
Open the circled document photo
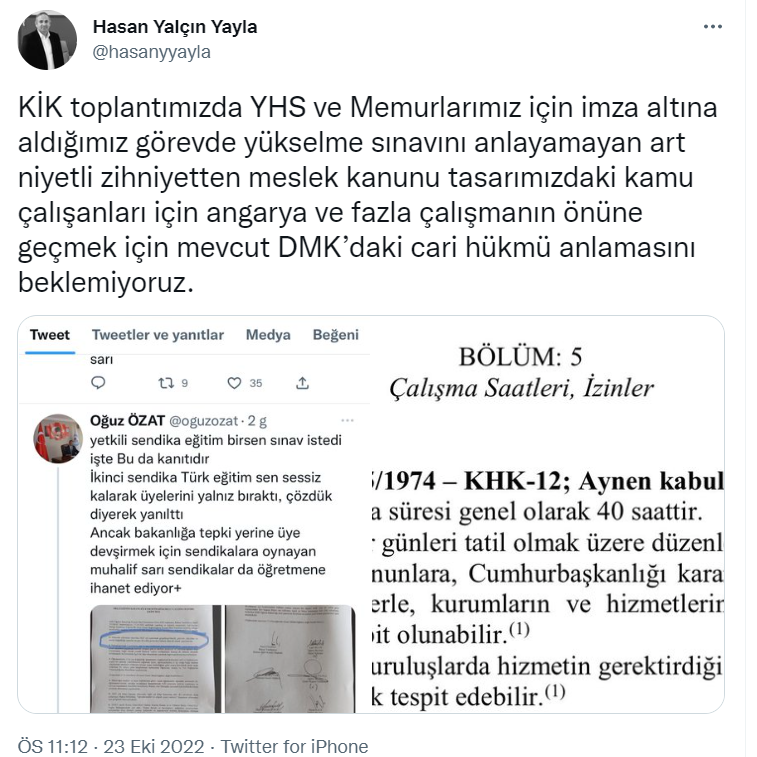pyautogui.click(x=155, y=659)
